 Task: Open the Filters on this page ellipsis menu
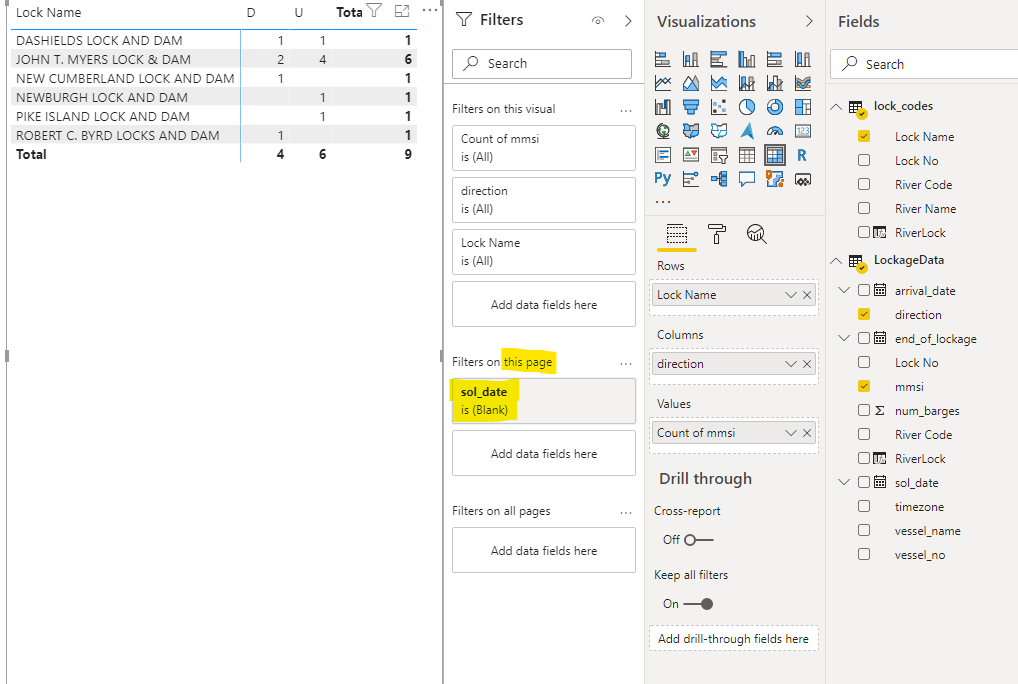click(626, 364)
